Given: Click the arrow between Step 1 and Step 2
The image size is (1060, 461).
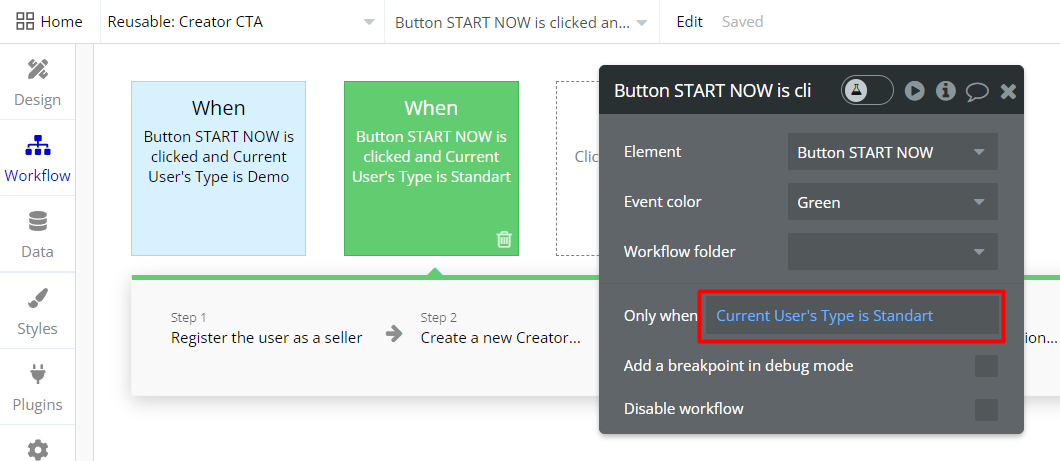Looking at the screenshot, I should tap(393, 333).
